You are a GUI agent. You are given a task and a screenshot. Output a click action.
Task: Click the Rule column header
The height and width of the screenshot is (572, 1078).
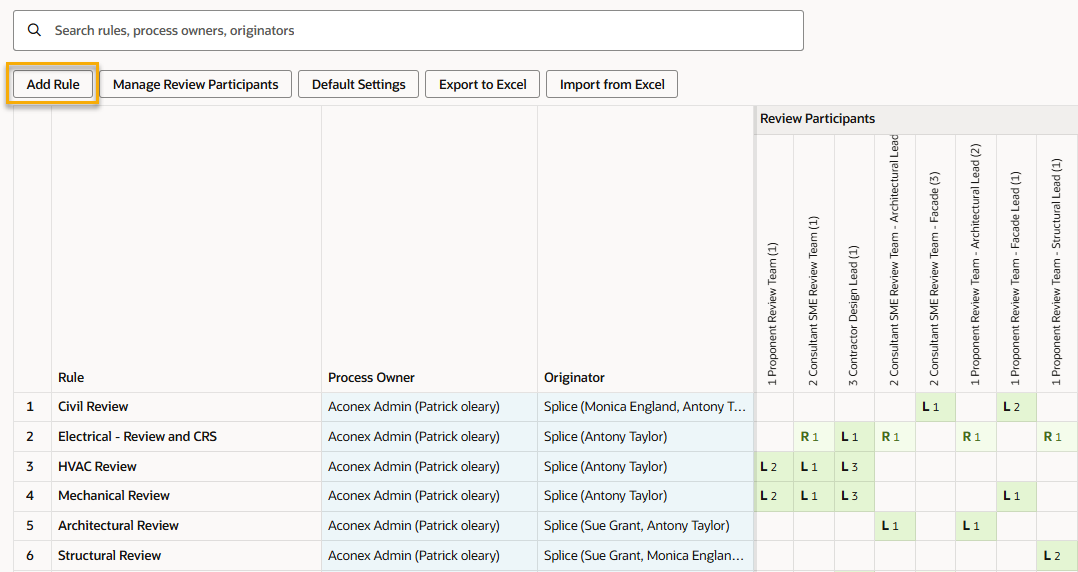(71, 377)
